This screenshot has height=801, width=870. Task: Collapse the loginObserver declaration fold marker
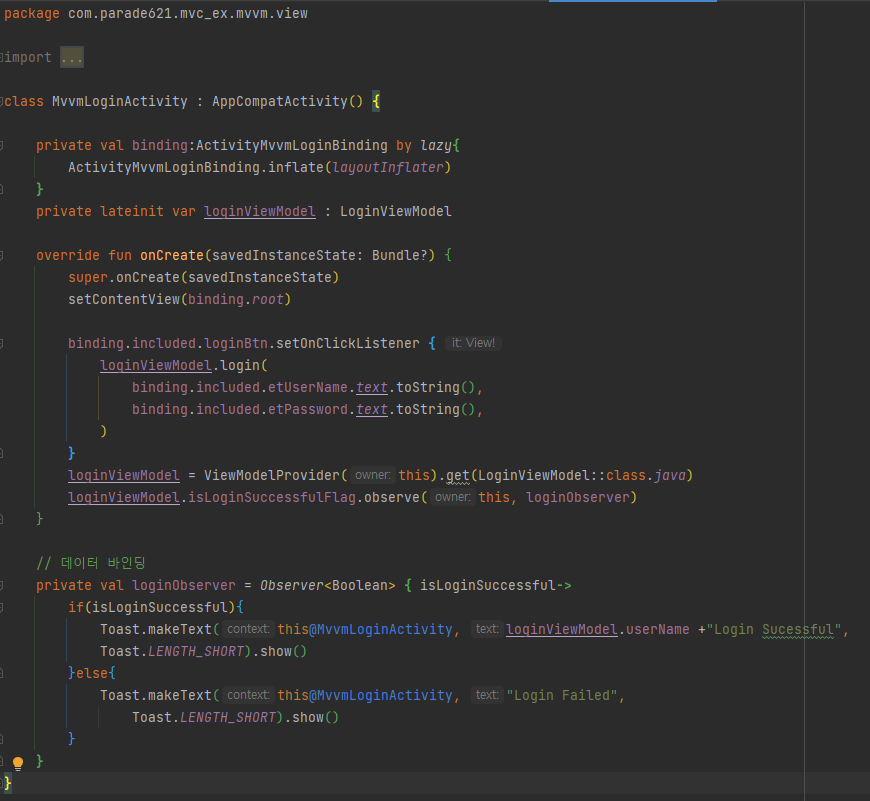(2, 585)
